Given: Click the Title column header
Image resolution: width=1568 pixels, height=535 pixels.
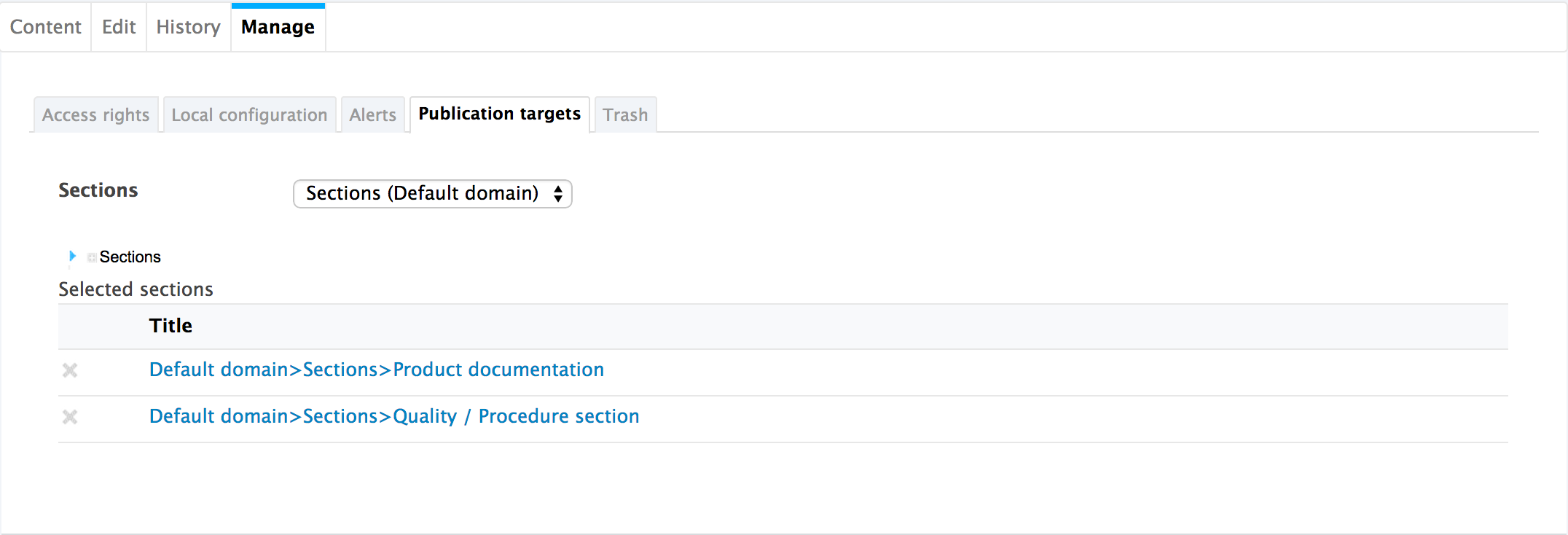Looking at the screenshot, I should point(170,326).
